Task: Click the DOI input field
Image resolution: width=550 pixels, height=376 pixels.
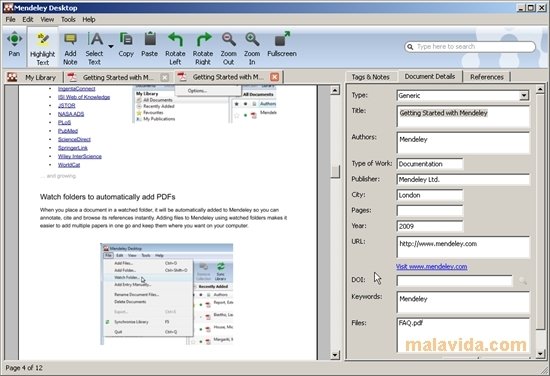Action: (x=455, y=280)
